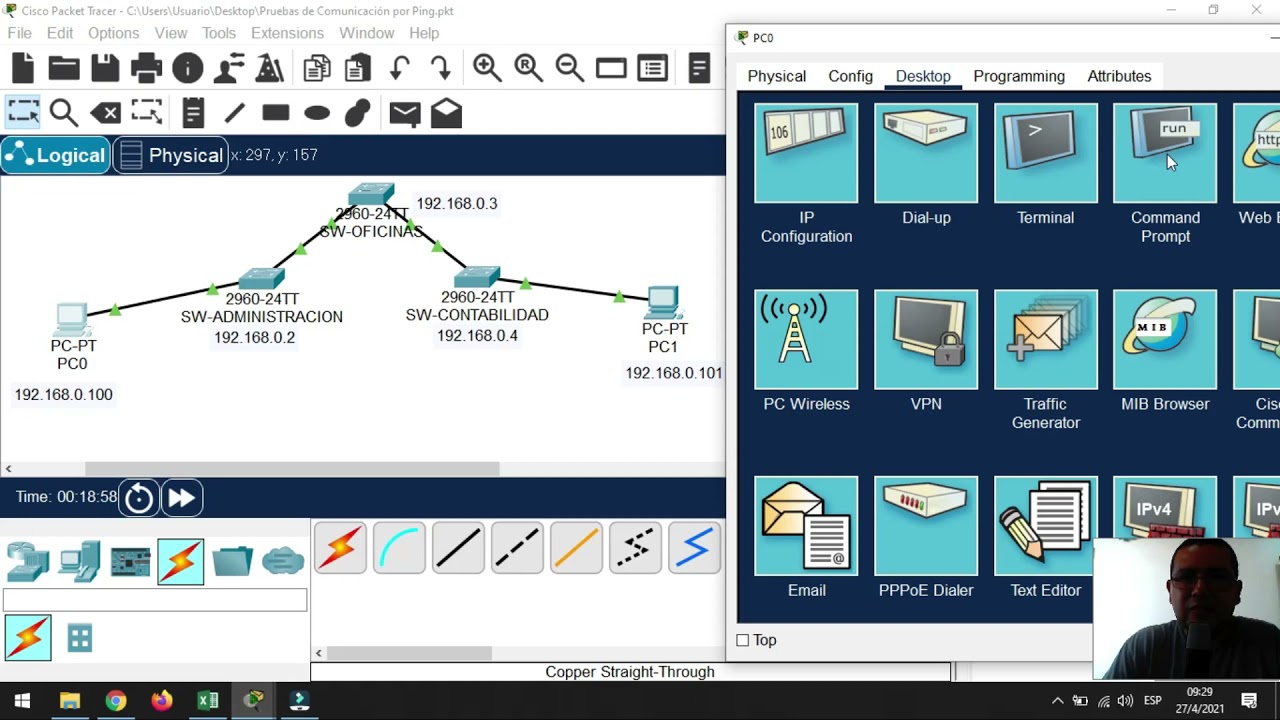Pick the Draw Rectangle tool
This screenshot has height=720, width=1280.
coord(275,113)
